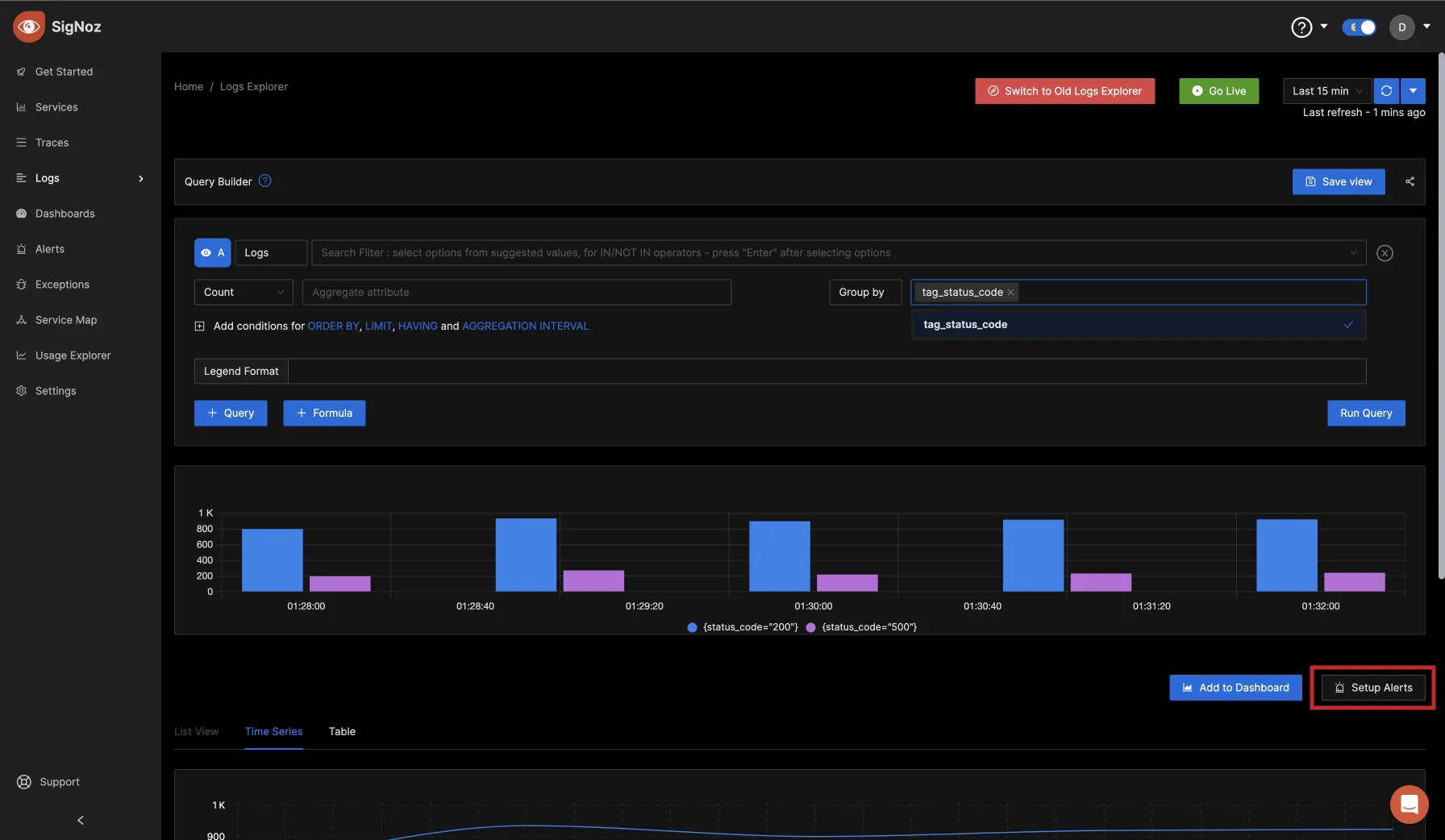Image resolution: width=1445 pixels, height=840 pixels.
Task: Click the Home breadcrumb link
Action: point(189,86)
